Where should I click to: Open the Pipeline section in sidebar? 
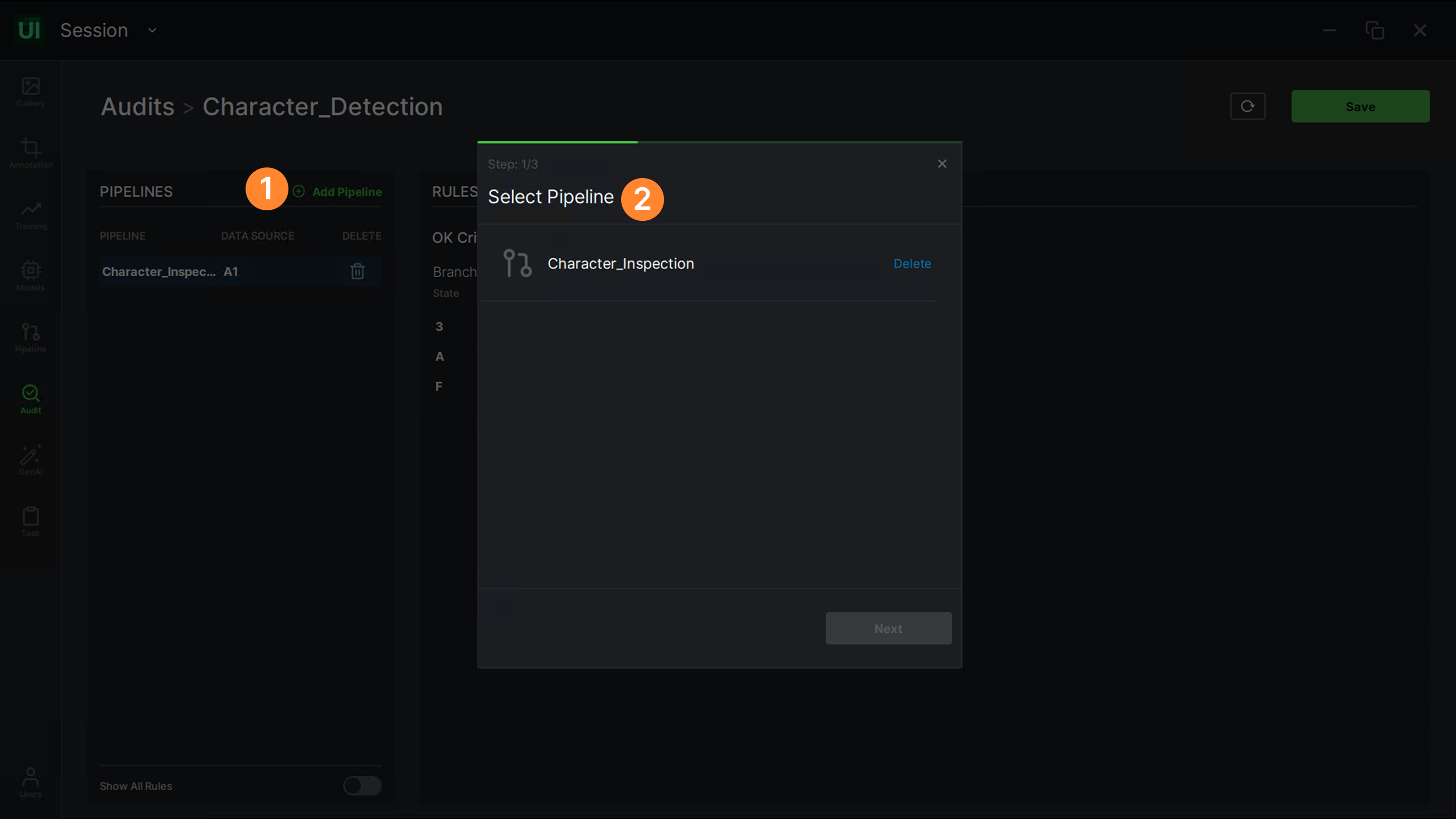pos(30,338)
